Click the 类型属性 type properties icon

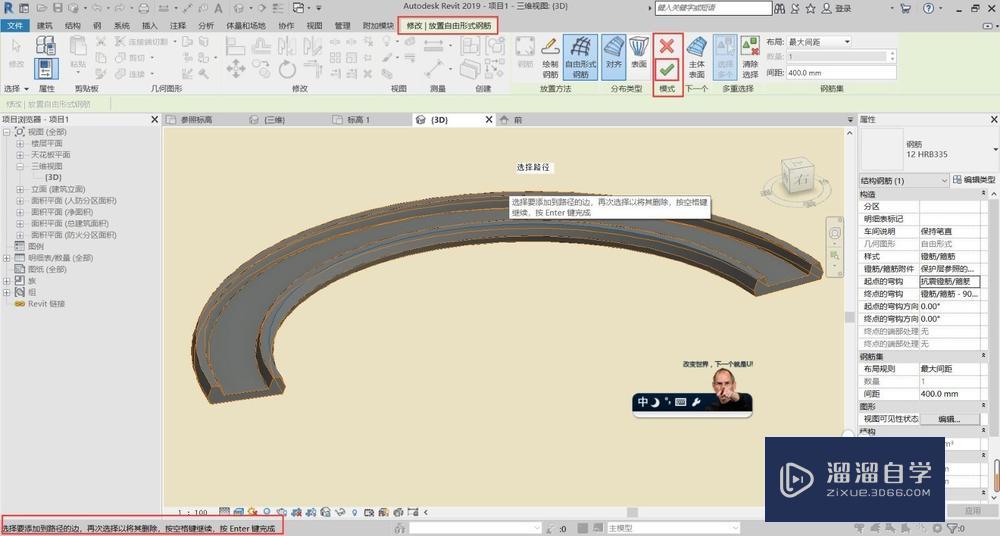tap(46, 45)
